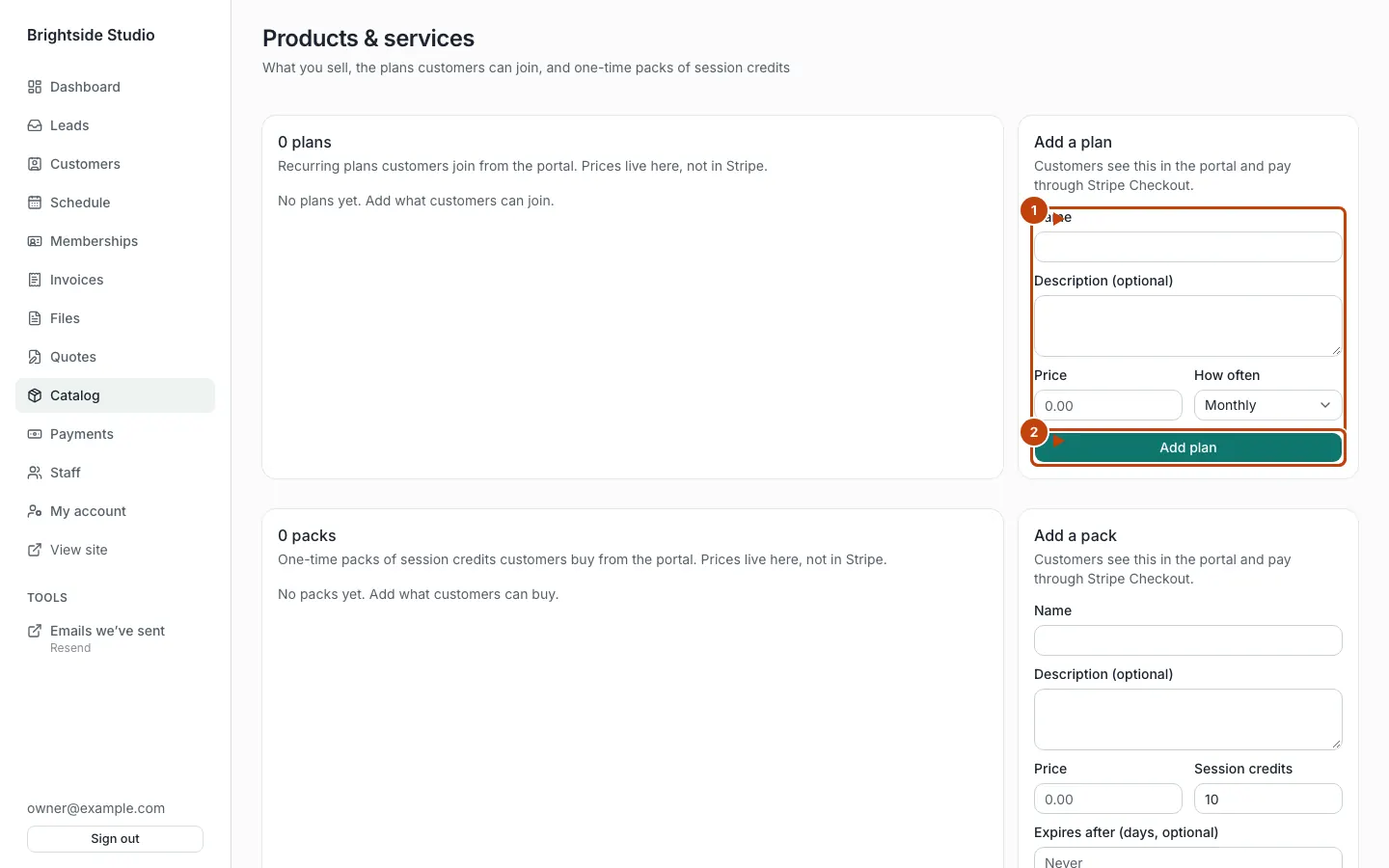Click the View site external-link icon
This screenshot has width=1389, height=868.
35,550
